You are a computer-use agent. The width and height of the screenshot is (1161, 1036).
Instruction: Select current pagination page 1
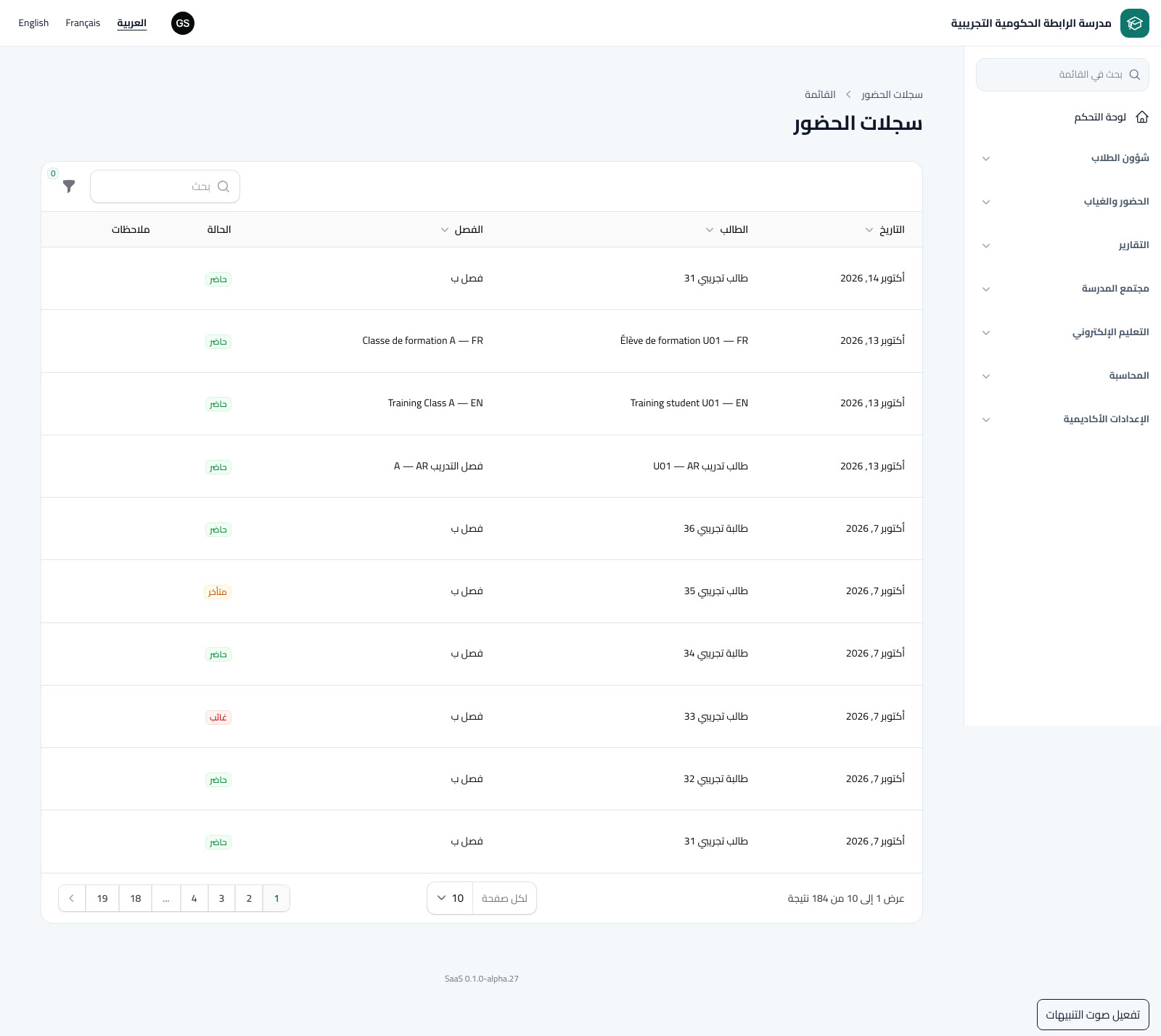pos(276,898)
